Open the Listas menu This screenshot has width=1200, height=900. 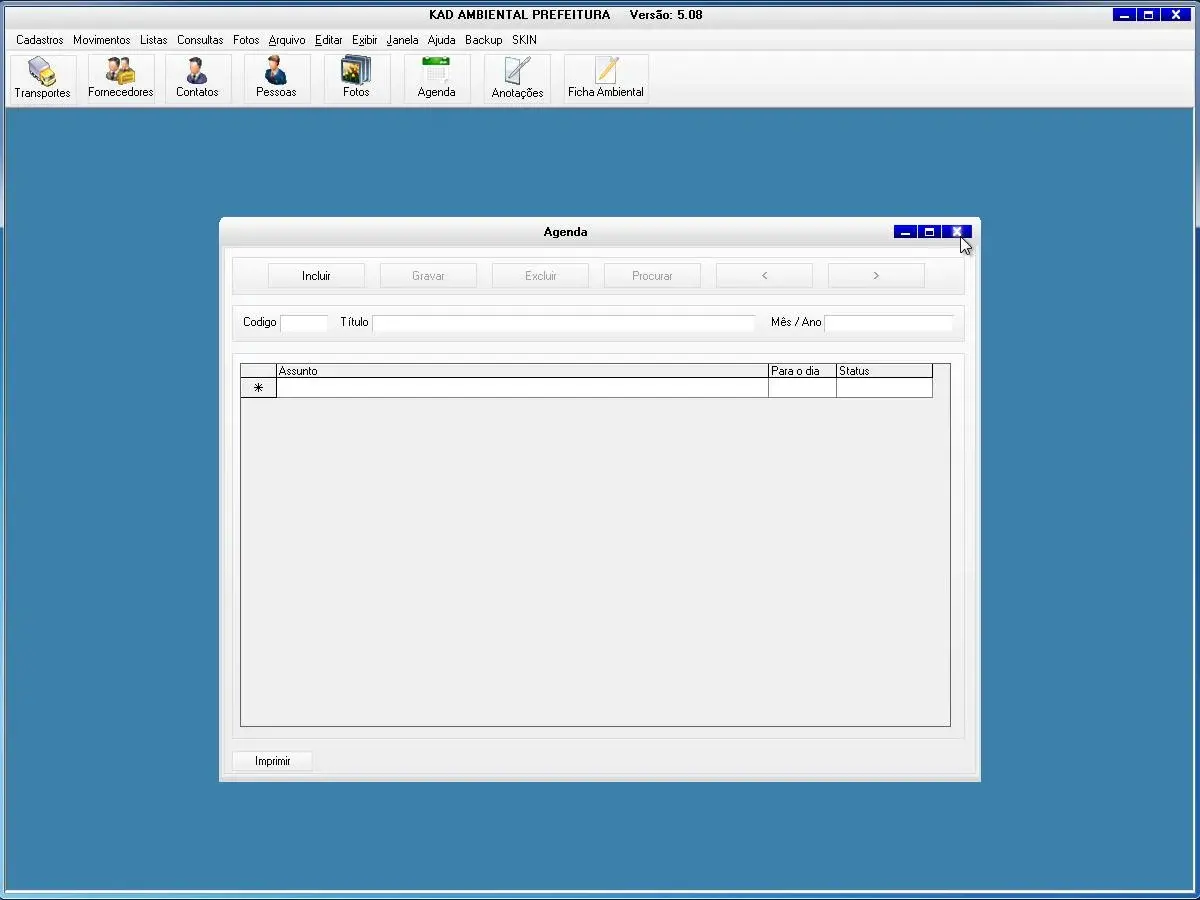coord(154,40)
